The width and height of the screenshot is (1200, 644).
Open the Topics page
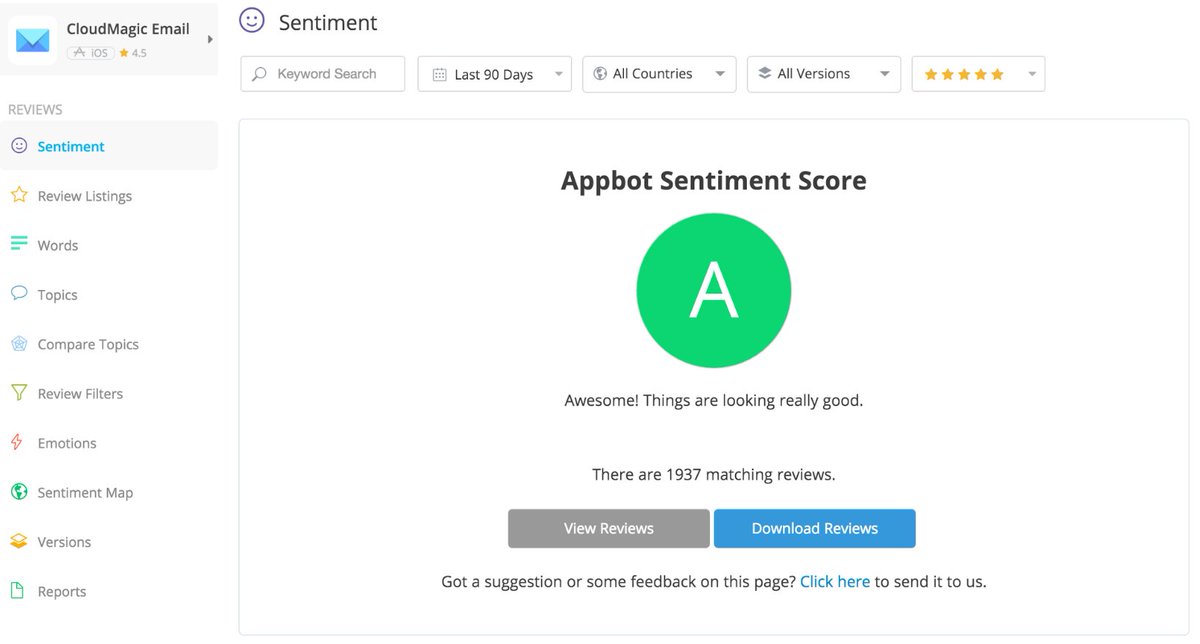(57, 295)
